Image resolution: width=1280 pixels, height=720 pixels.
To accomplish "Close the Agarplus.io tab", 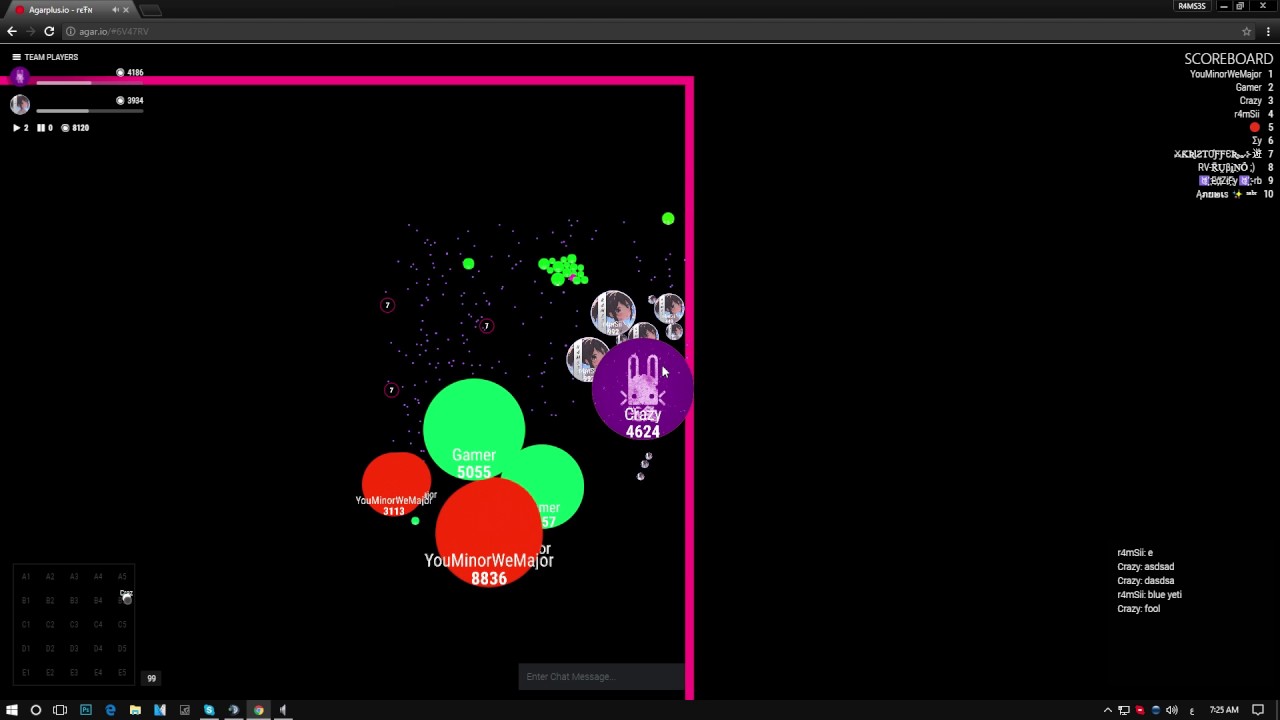I will point(126,10).
